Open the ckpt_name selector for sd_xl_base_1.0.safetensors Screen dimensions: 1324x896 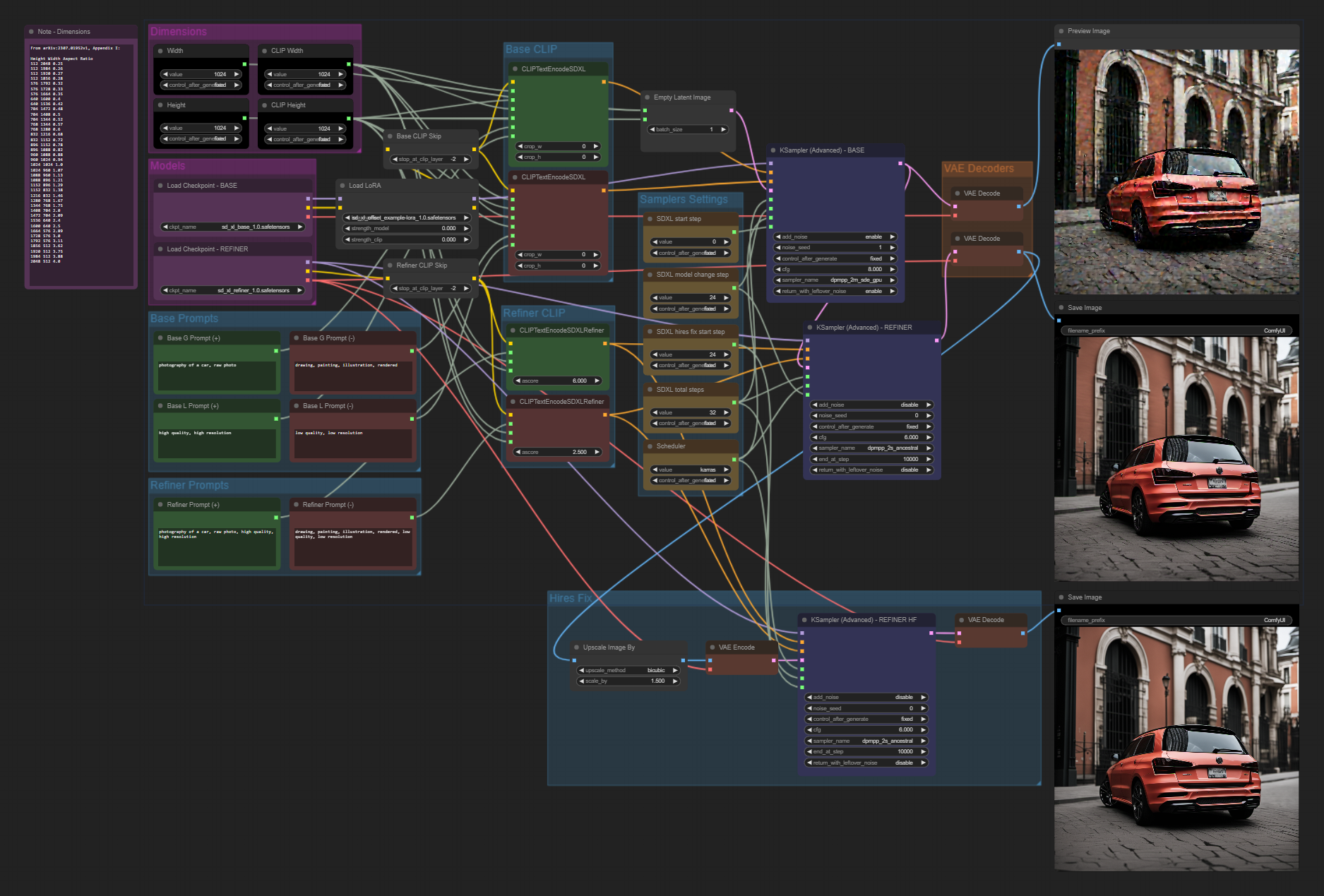pyautogui.click(x=233, y=227)
